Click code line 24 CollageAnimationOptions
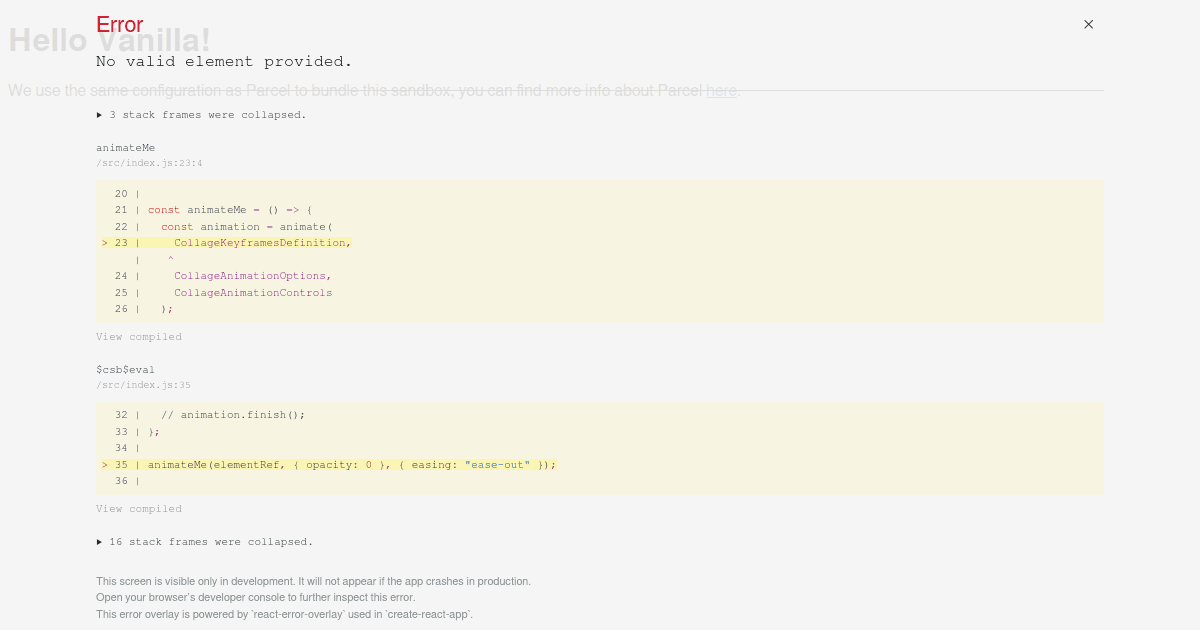This screenshot has height=630, width=1200. point(252,276)
